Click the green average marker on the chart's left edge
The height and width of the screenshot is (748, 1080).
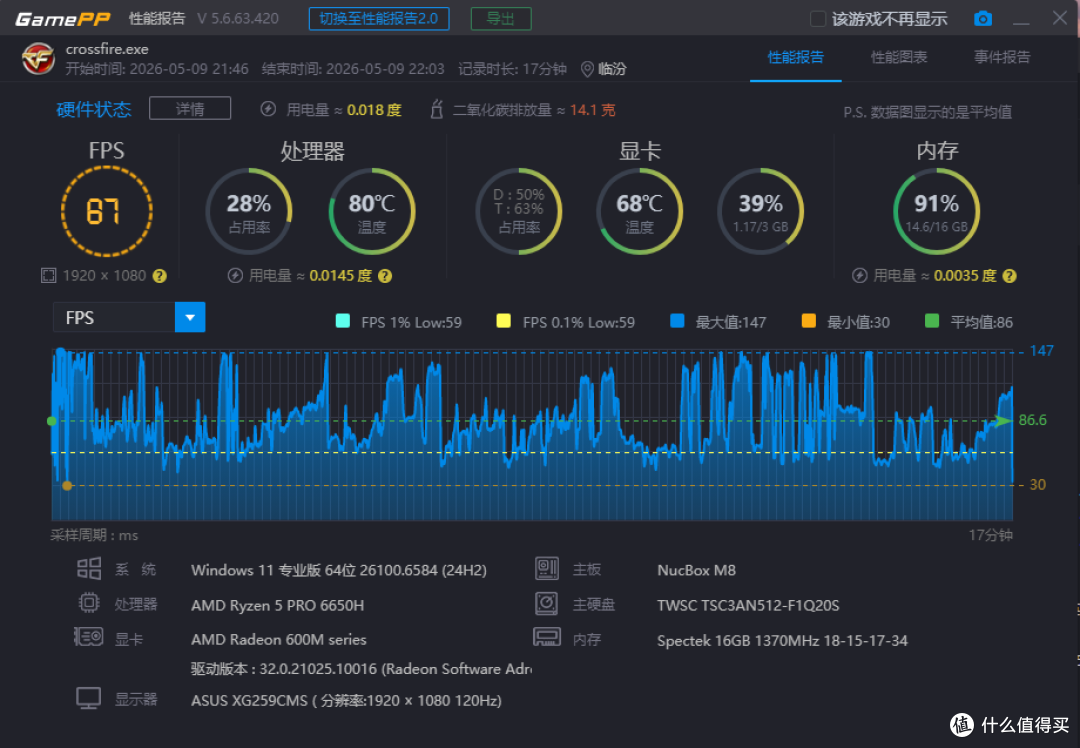pos(52,421)
